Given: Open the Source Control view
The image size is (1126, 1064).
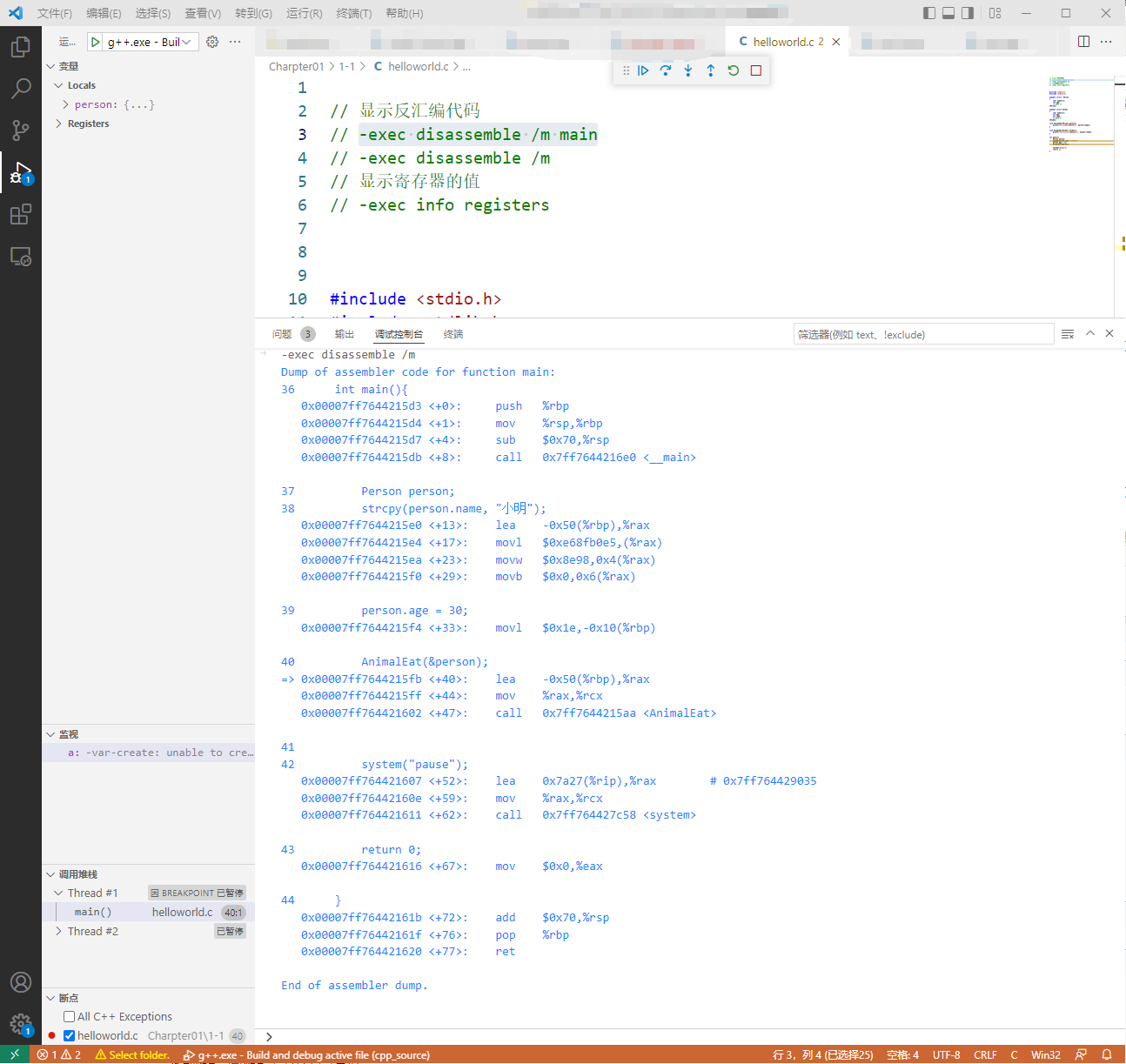Looking at the screenshot, I should (x=21, y=130).
